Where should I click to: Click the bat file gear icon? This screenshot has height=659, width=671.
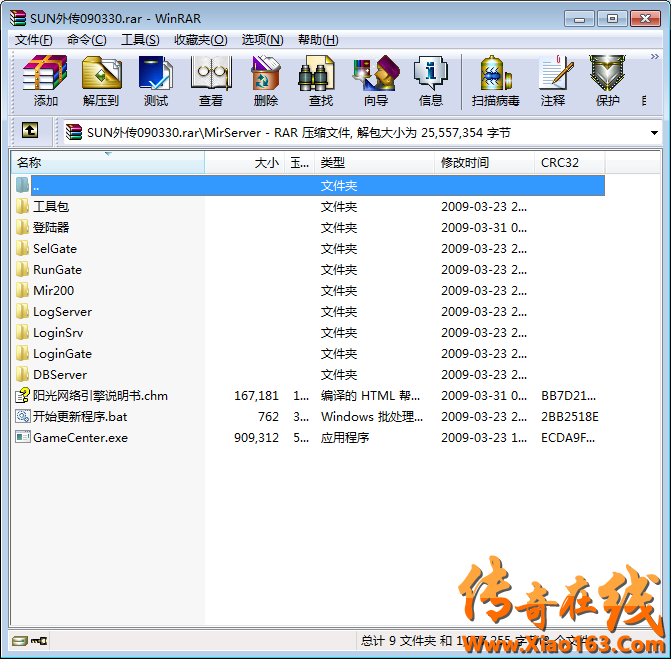[22, 416]
